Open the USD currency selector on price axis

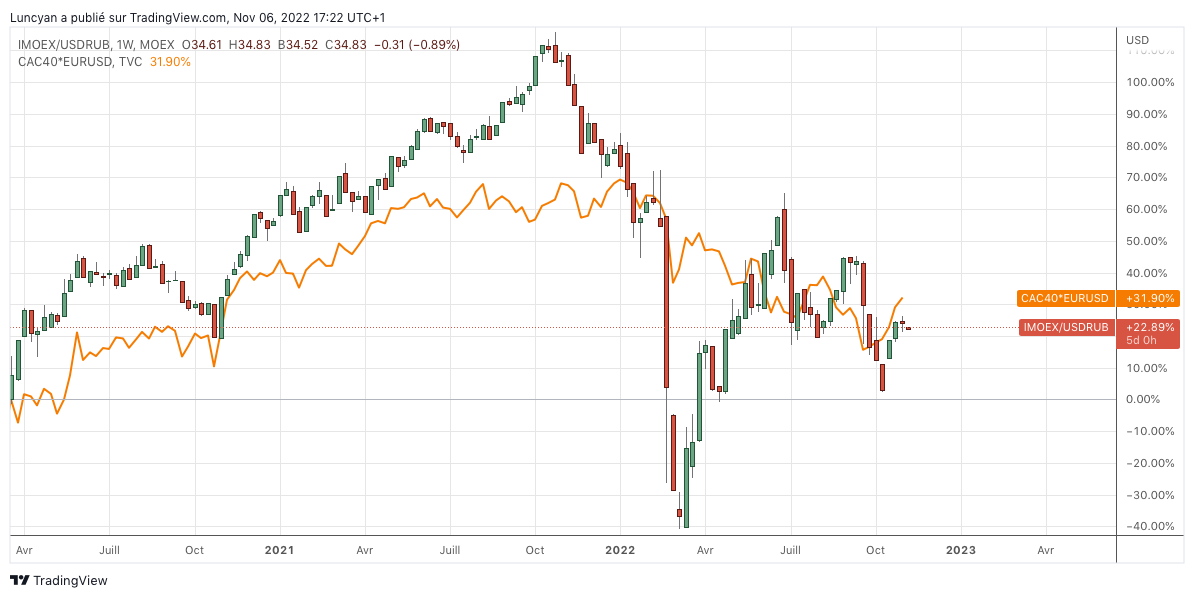coord(1138,40)
